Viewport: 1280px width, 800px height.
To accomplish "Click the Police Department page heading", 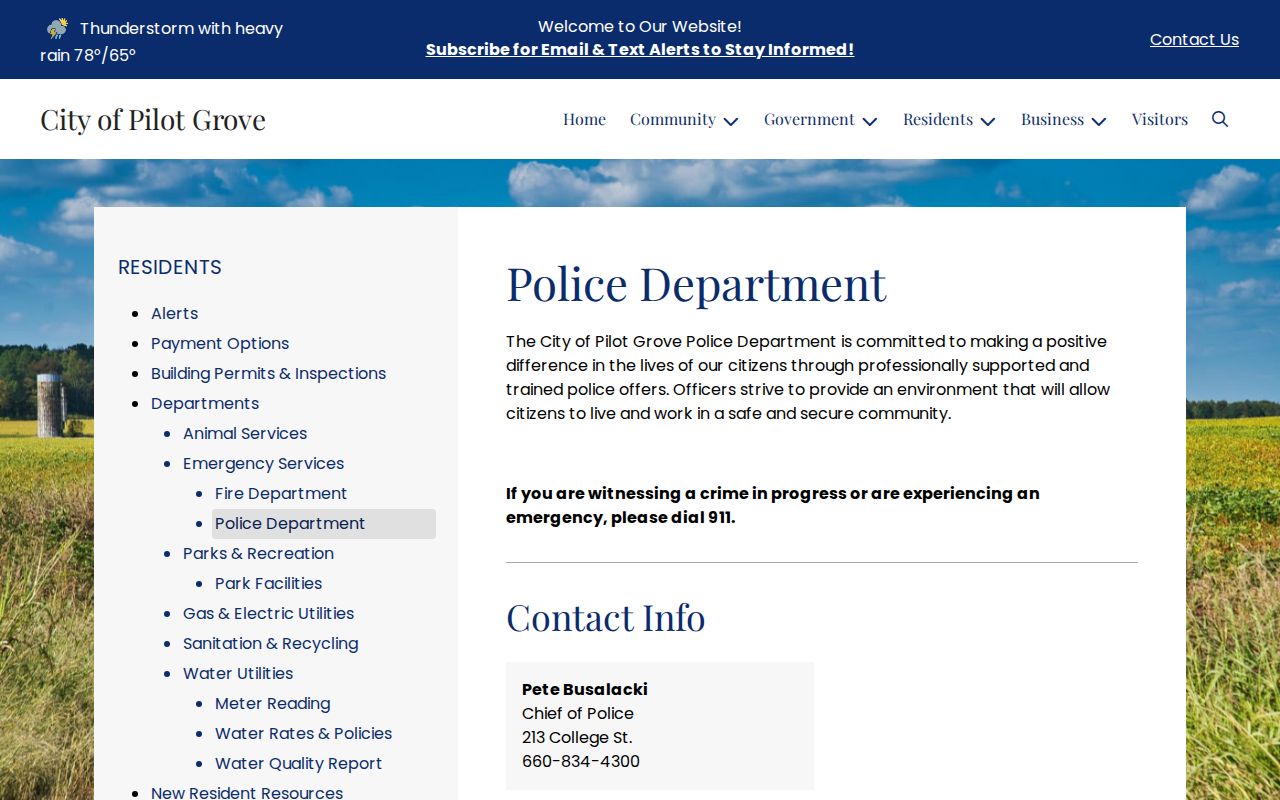I will point(696,283).
